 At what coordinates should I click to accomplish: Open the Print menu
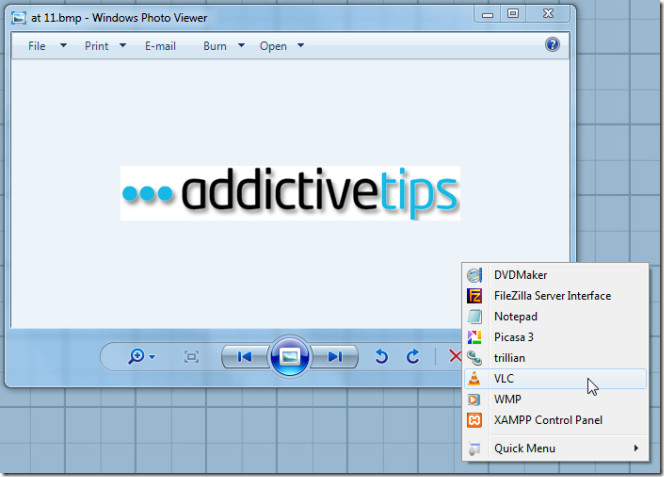pyautogui.click(x=97, y=46)
